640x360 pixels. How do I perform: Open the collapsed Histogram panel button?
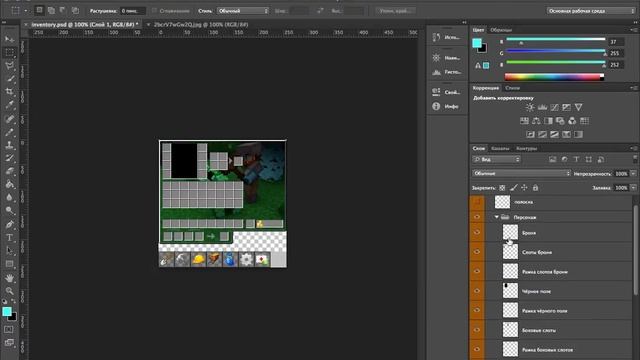447,72
